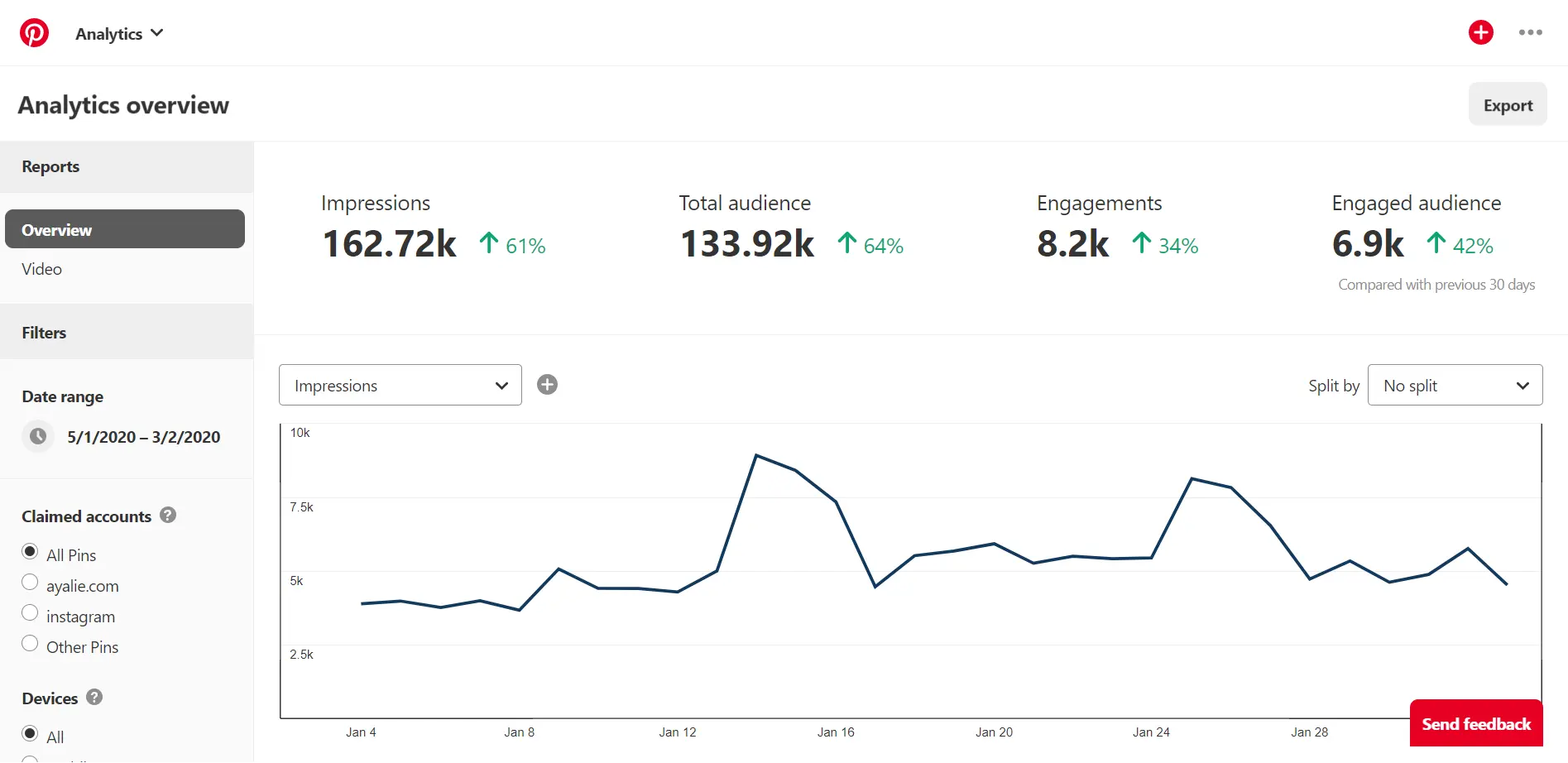
Task: Click the impressions peak on line chart
Action: click(756, 456)
